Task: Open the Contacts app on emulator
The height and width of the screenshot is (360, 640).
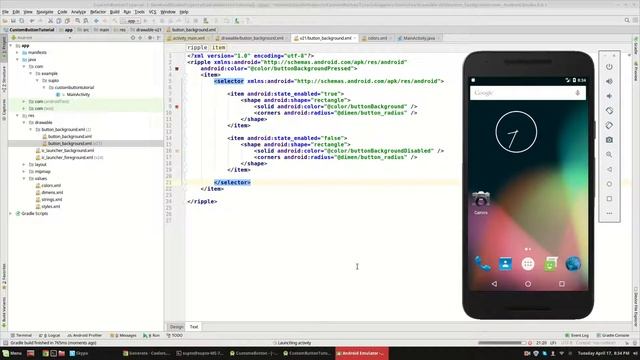Action: [505, 264]
